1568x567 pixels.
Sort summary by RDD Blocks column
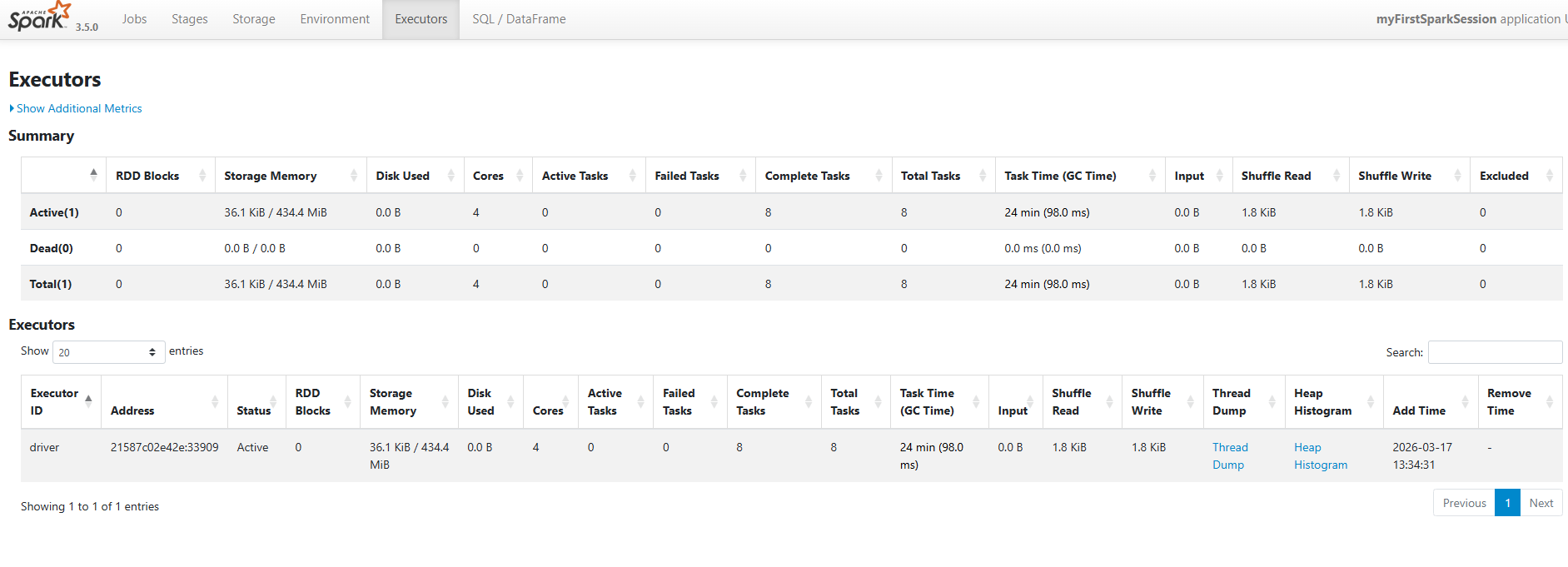tap(160, 176)
